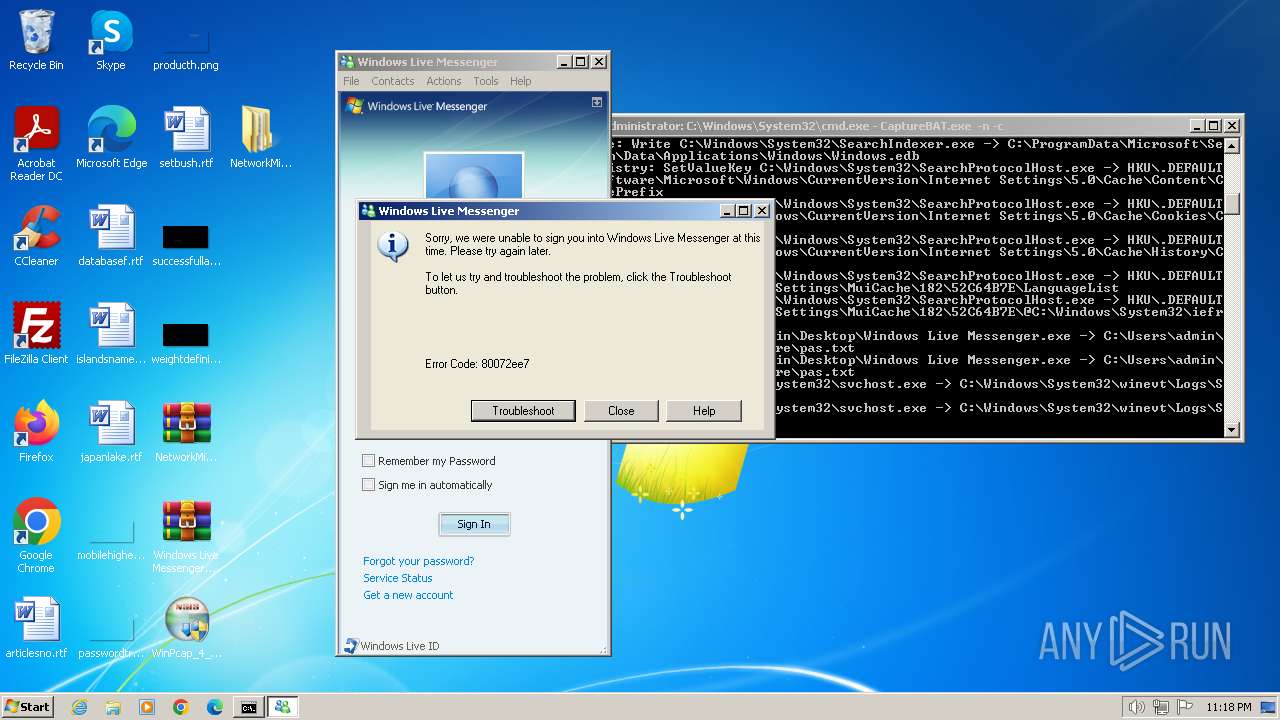Follow the Forgot your password link
This screenshot has width=1280, height=720.
pyautogui.click(x=419, y=561)
